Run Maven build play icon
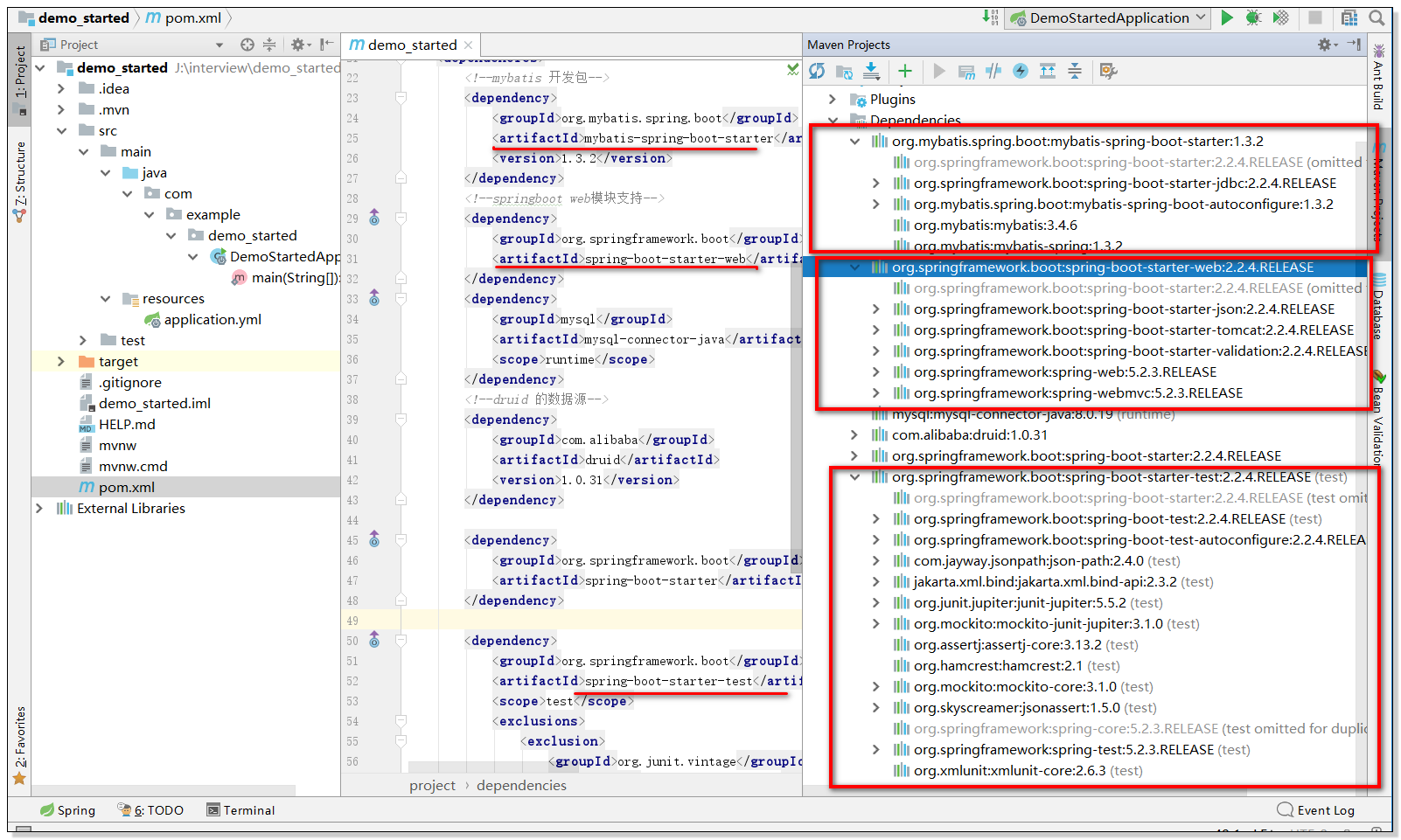This screenshot has width=1401, height=840. [939, 71]
